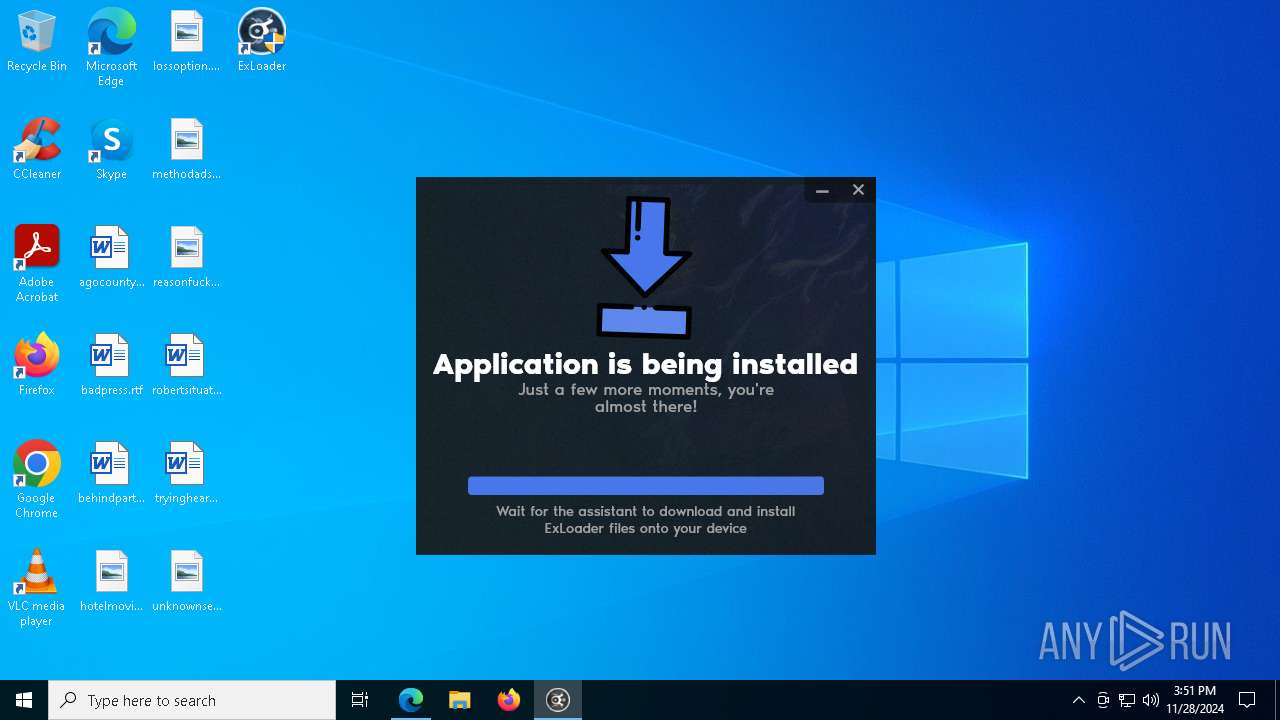Select the Skype desktop shortcut
The height and width of the screenshot is (720, 1280).
click(111, 150)
